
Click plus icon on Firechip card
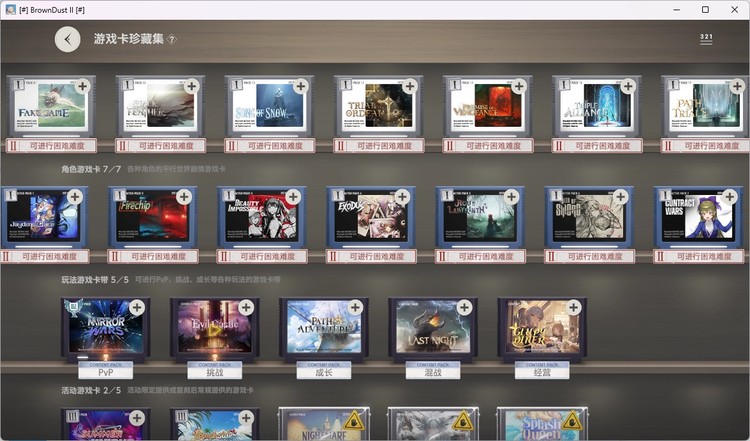183,197
